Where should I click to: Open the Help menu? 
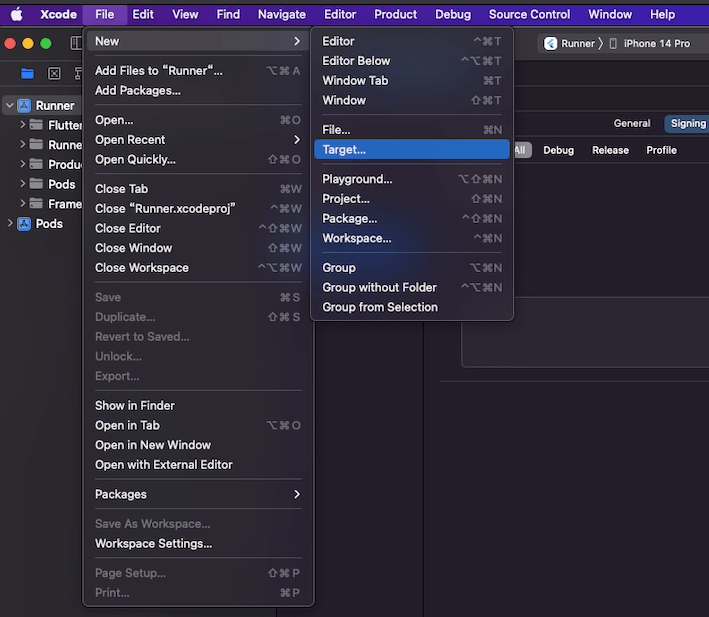coord(662,14)
